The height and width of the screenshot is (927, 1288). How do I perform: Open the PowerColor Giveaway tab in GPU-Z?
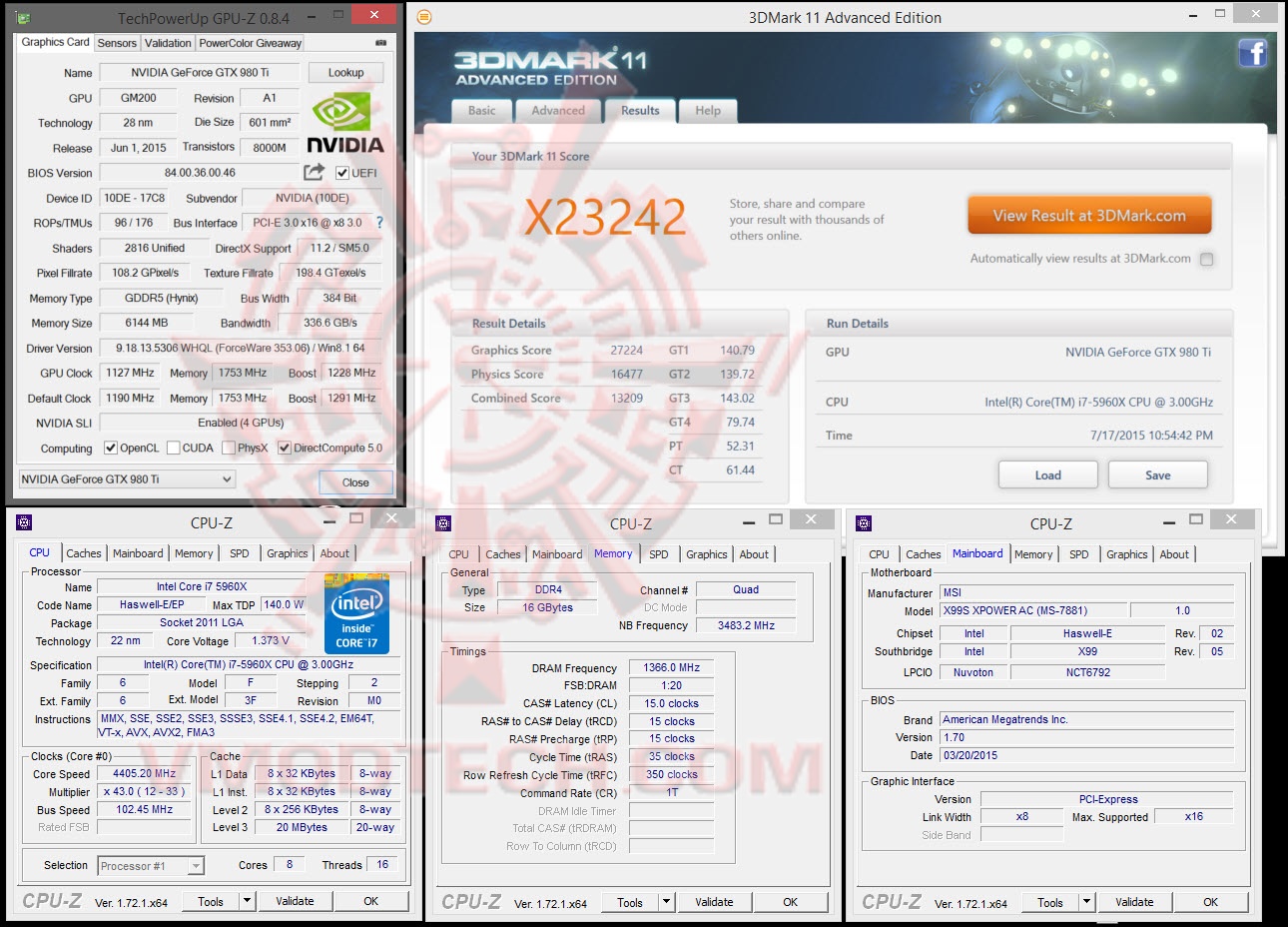[250, 43]
